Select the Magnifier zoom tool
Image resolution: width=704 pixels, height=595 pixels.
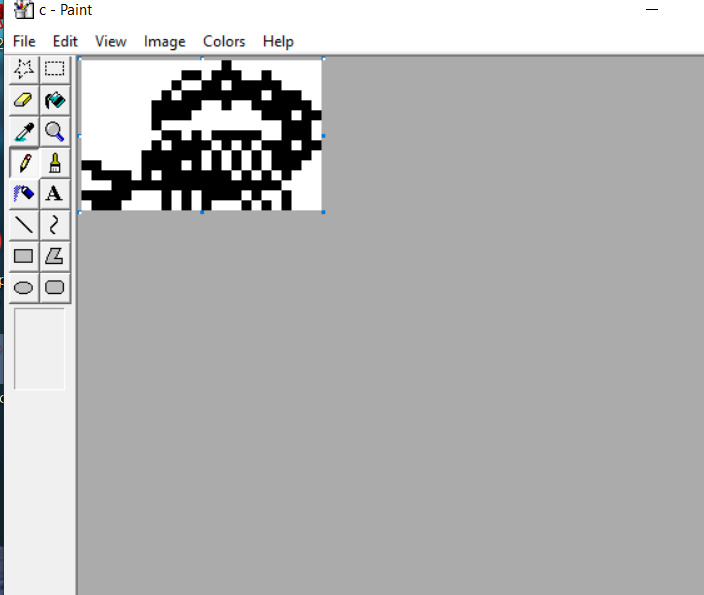(x=55, y=131)
